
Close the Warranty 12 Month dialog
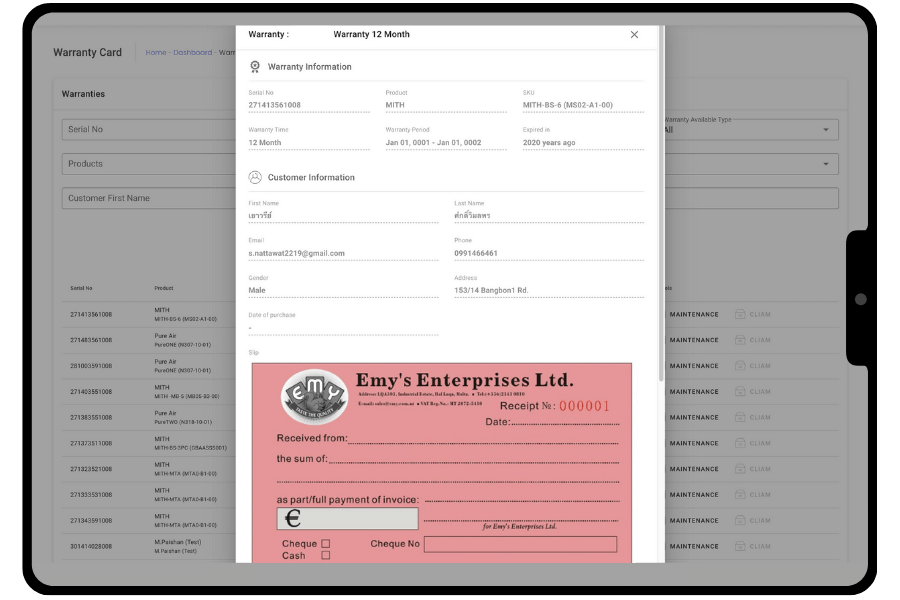[x=634, y=35]
